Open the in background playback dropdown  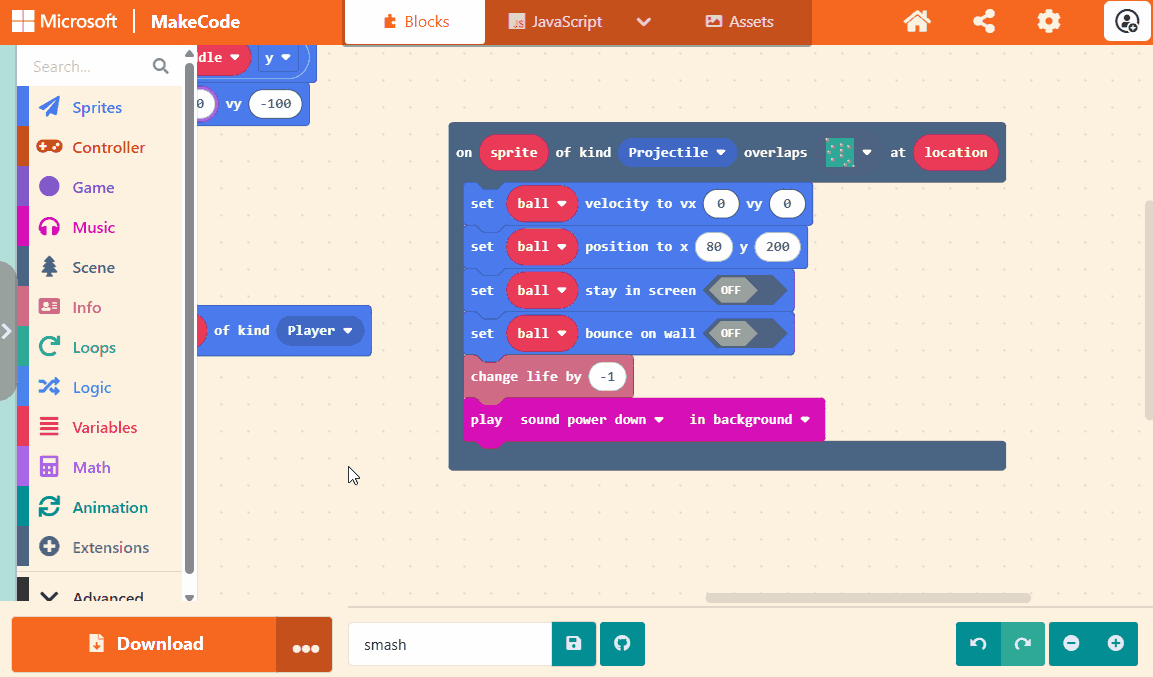tap(749, 420)
